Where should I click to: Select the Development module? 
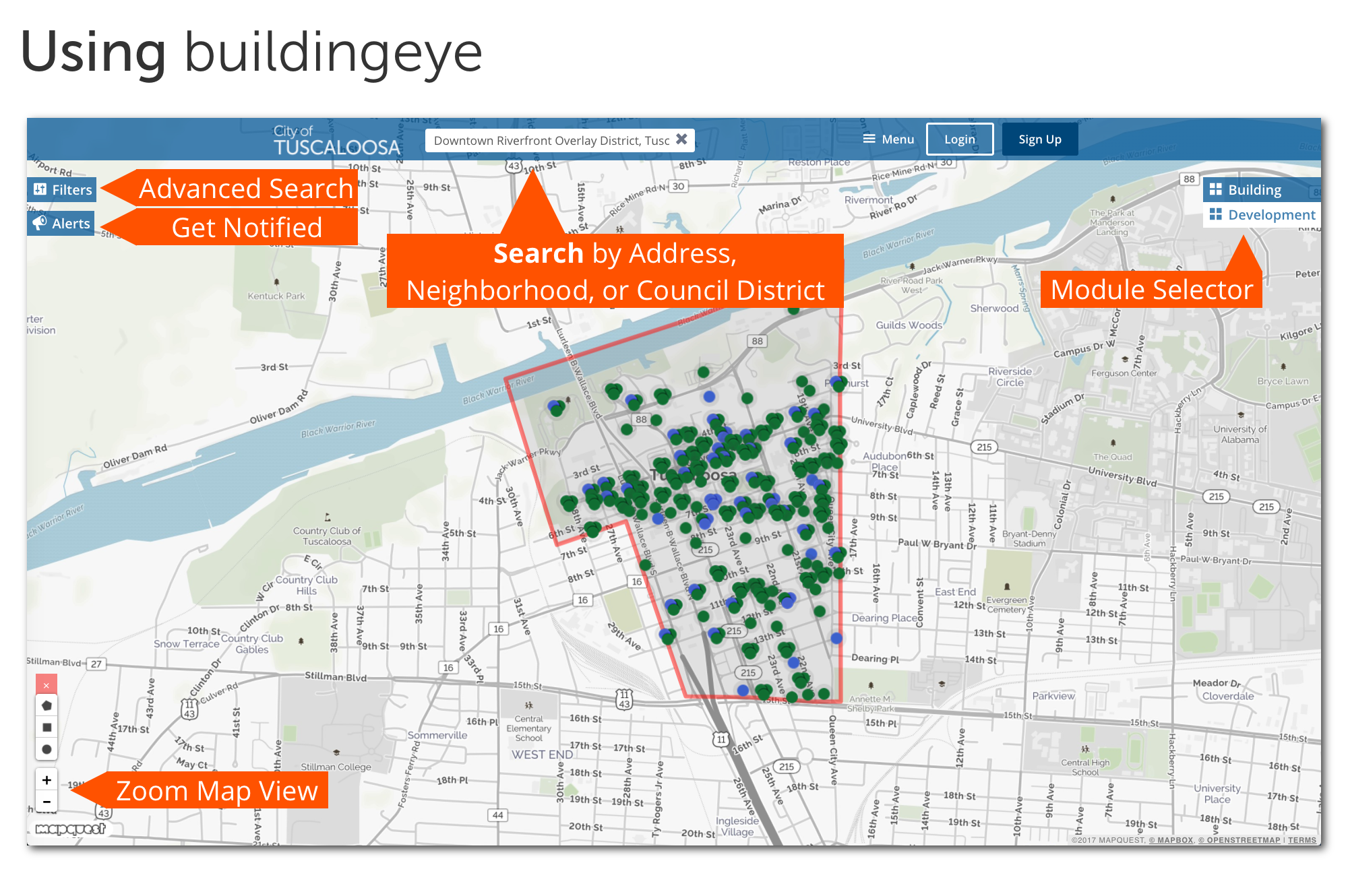(1262, 215)
